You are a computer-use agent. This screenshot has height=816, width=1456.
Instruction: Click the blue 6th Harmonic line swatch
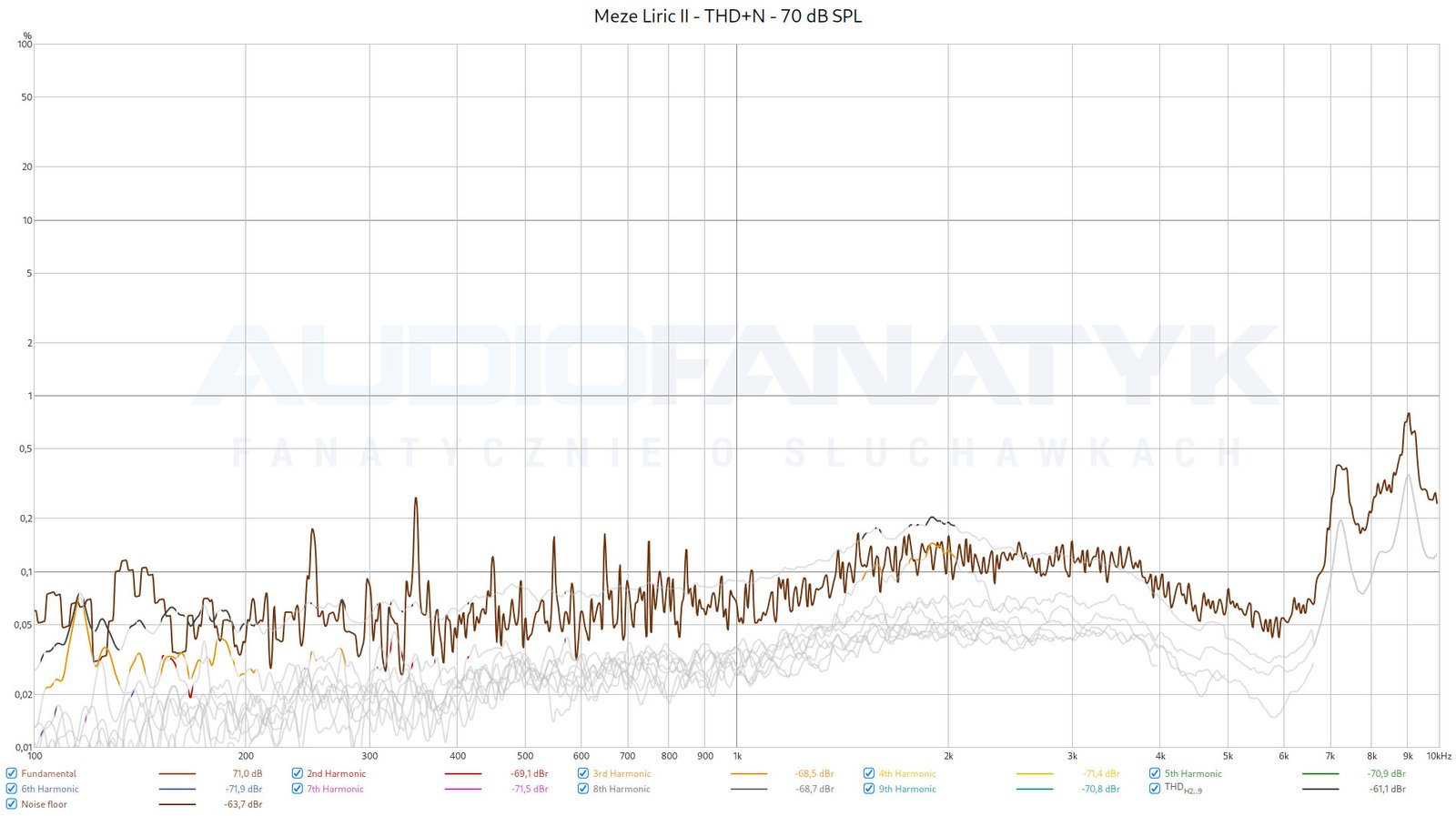tap(177, 790)
